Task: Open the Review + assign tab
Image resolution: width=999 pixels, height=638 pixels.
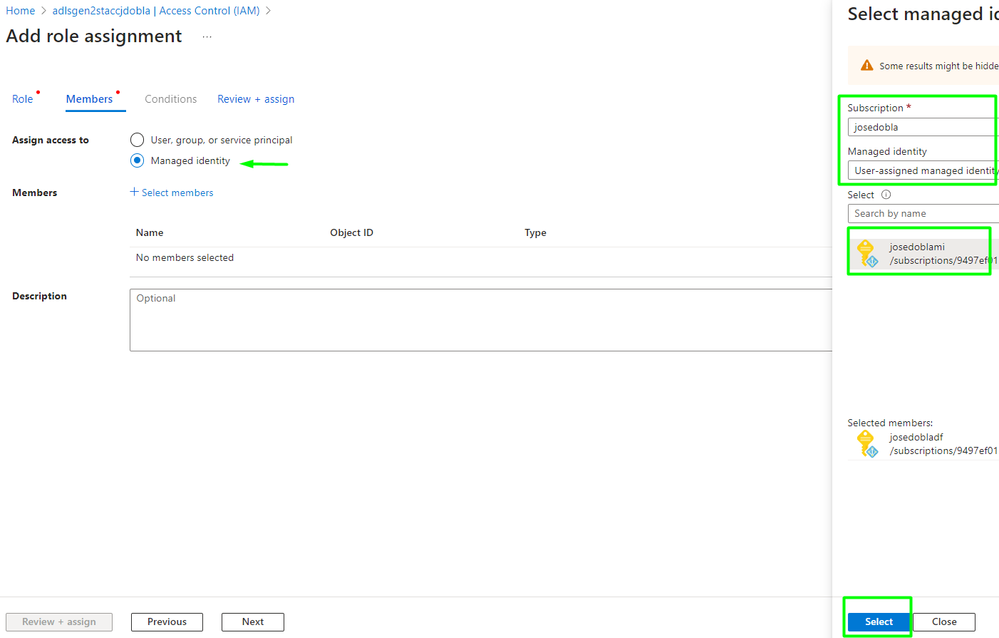Action: (255, 99)
